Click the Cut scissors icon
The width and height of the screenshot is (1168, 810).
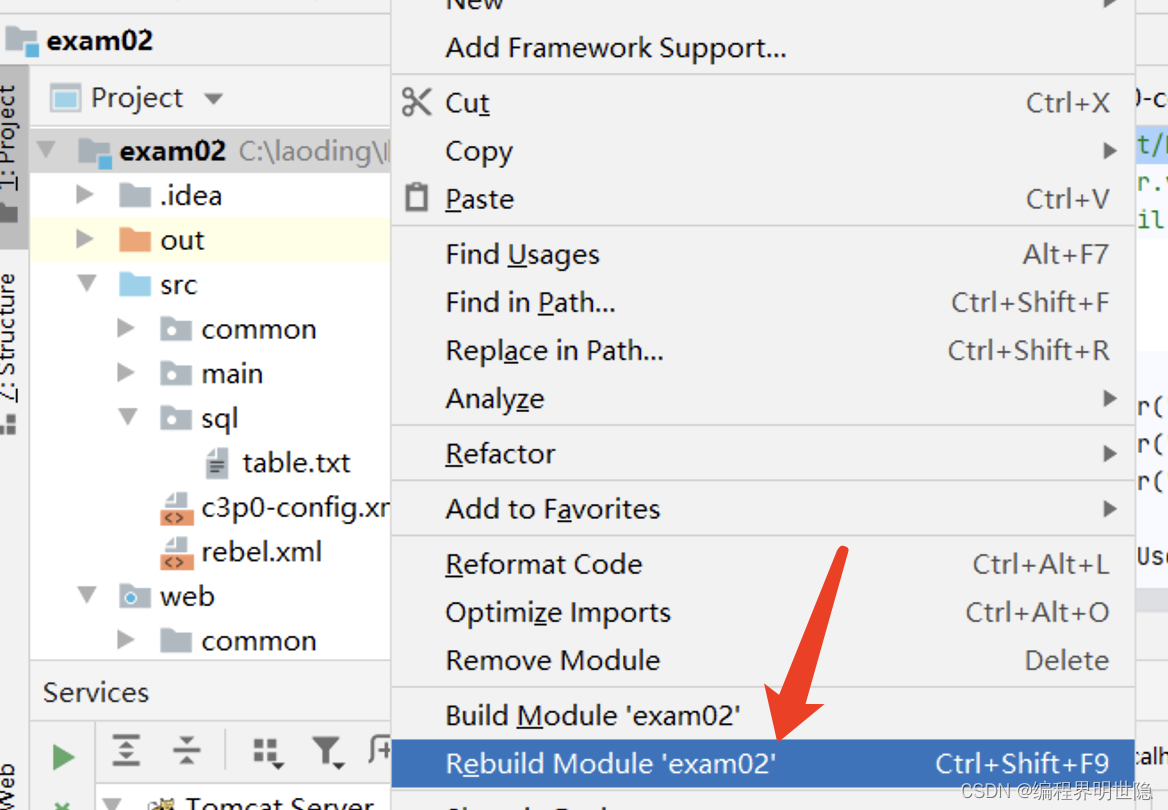click(x=416, y=102)
